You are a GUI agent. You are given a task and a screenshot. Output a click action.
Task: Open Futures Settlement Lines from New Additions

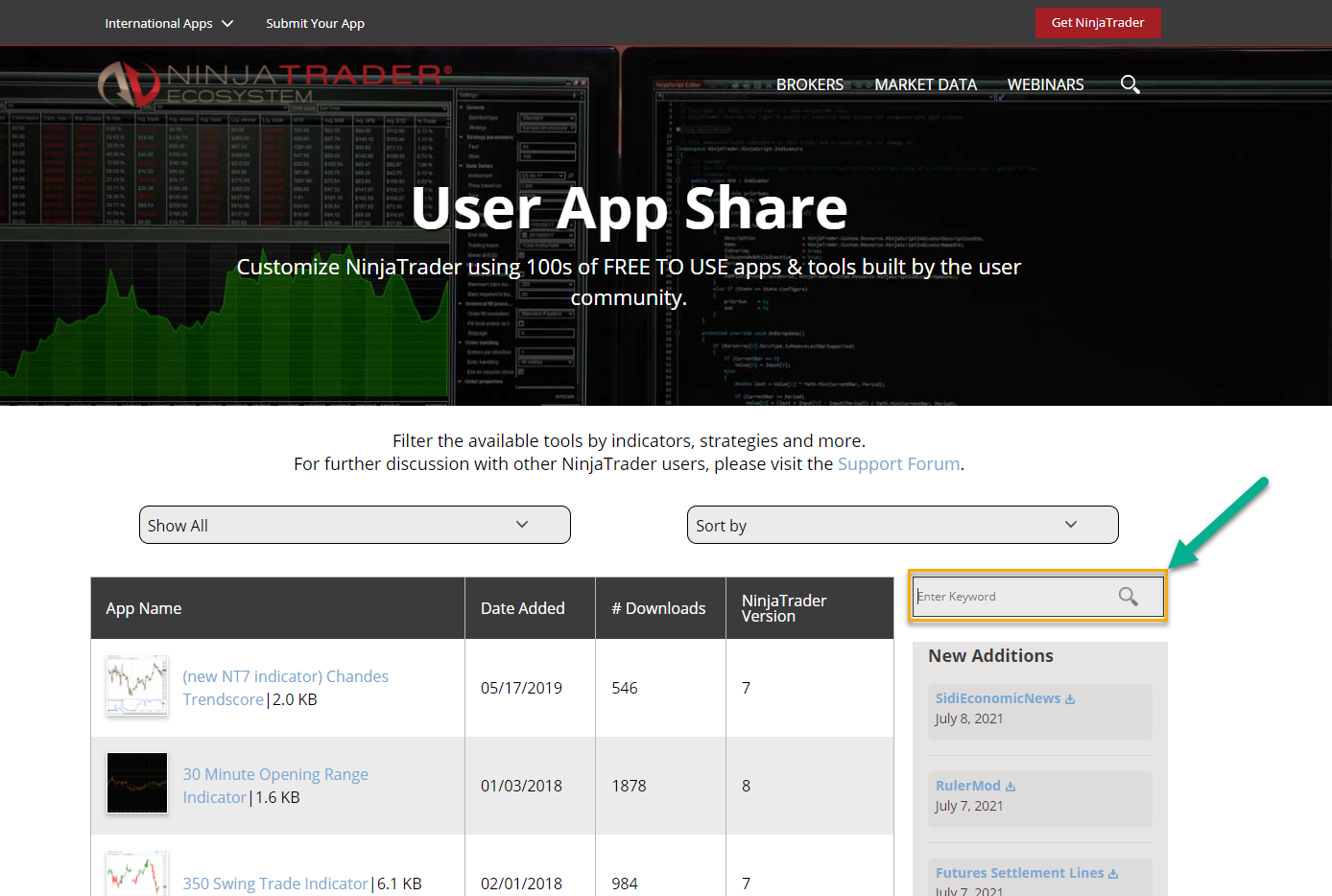click(x=1020, y=873)
